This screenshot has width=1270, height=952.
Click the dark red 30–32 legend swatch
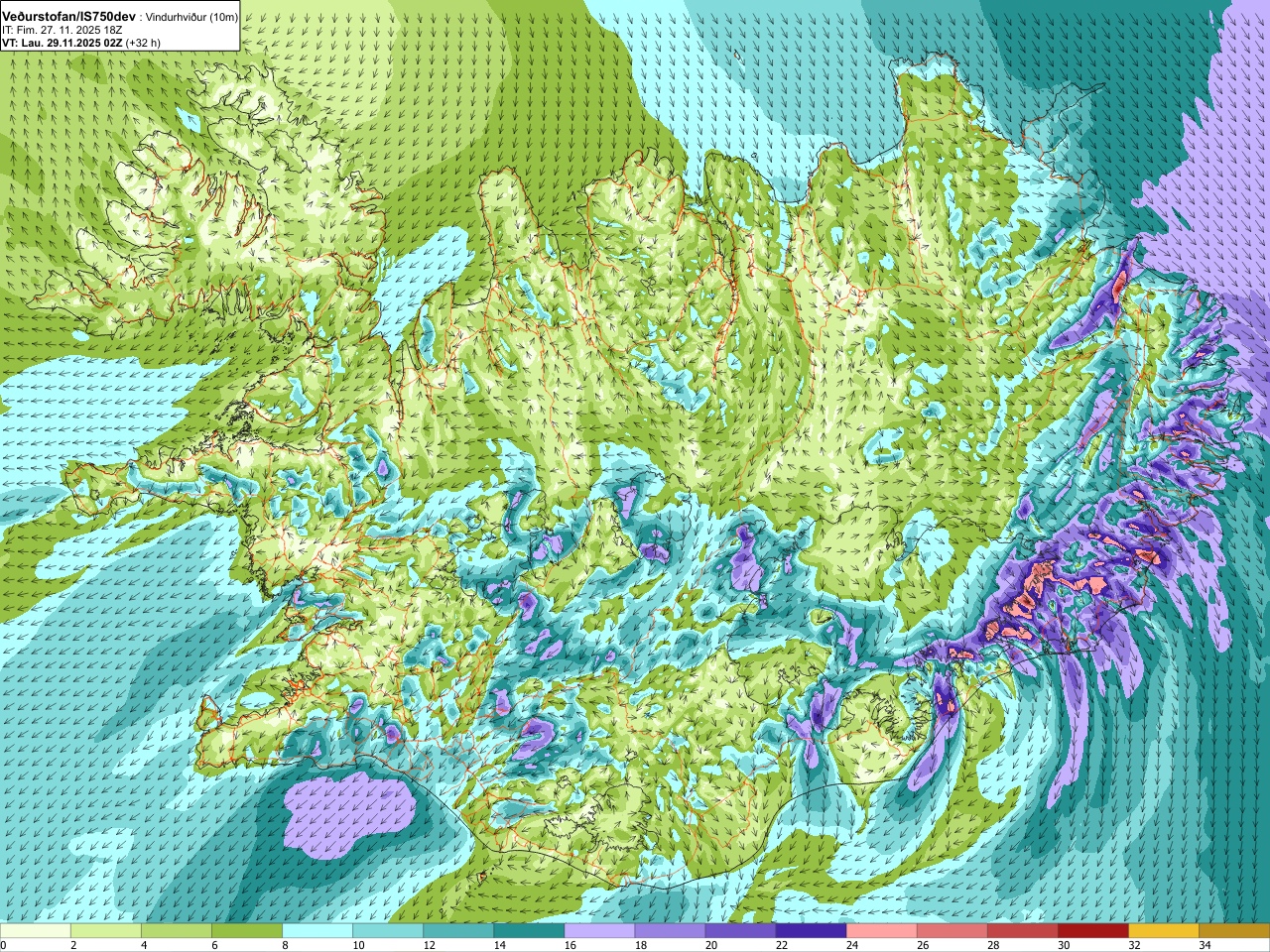coord(1092,932)
